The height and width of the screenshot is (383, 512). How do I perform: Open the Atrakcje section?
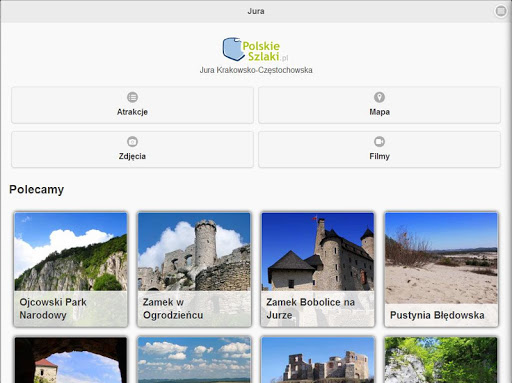point(132,105)
